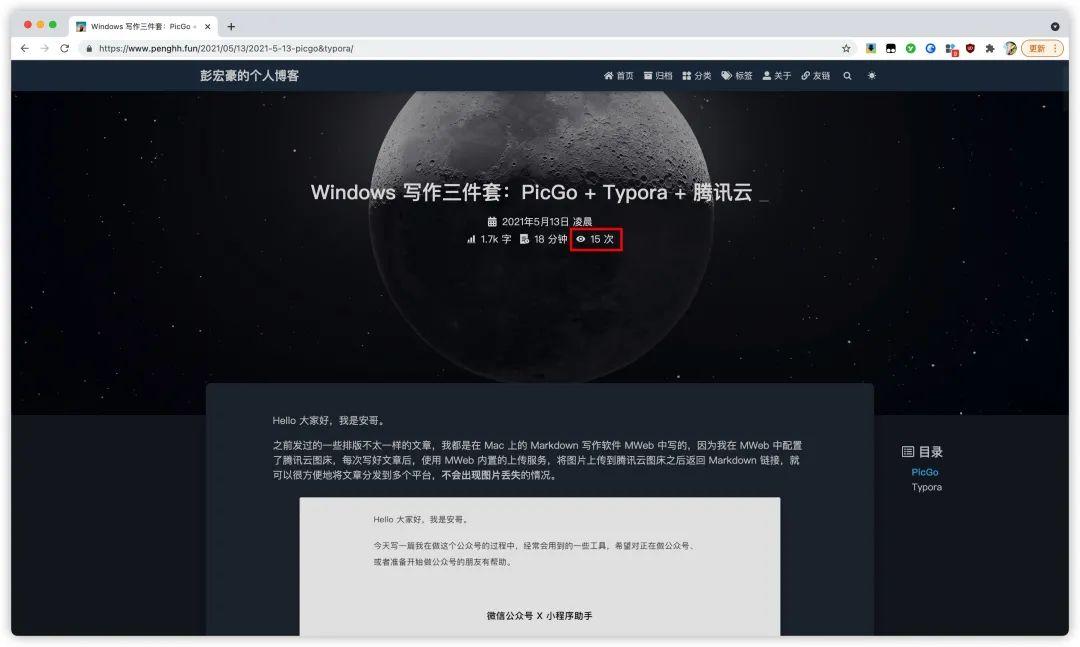The height and width of the screenshot is (647, 1080).
Task: Go back with the browser back arrow
Action: tap(25, 48)
